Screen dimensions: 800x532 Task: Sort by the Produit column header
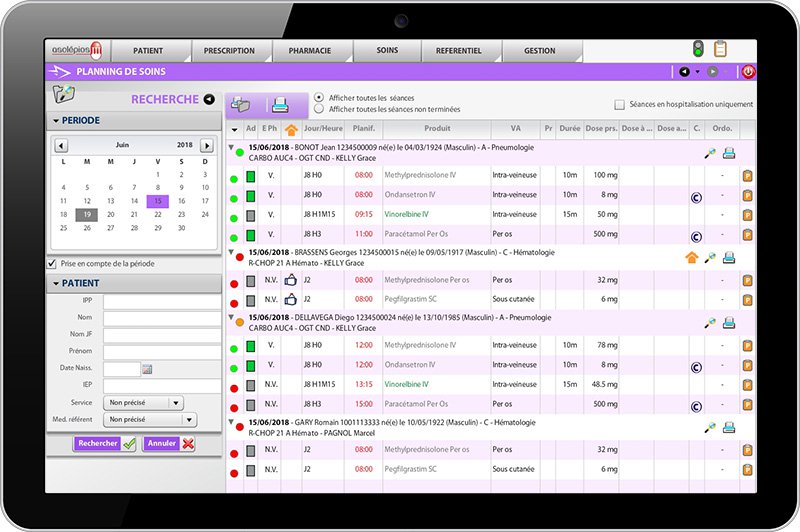point(437,129)
